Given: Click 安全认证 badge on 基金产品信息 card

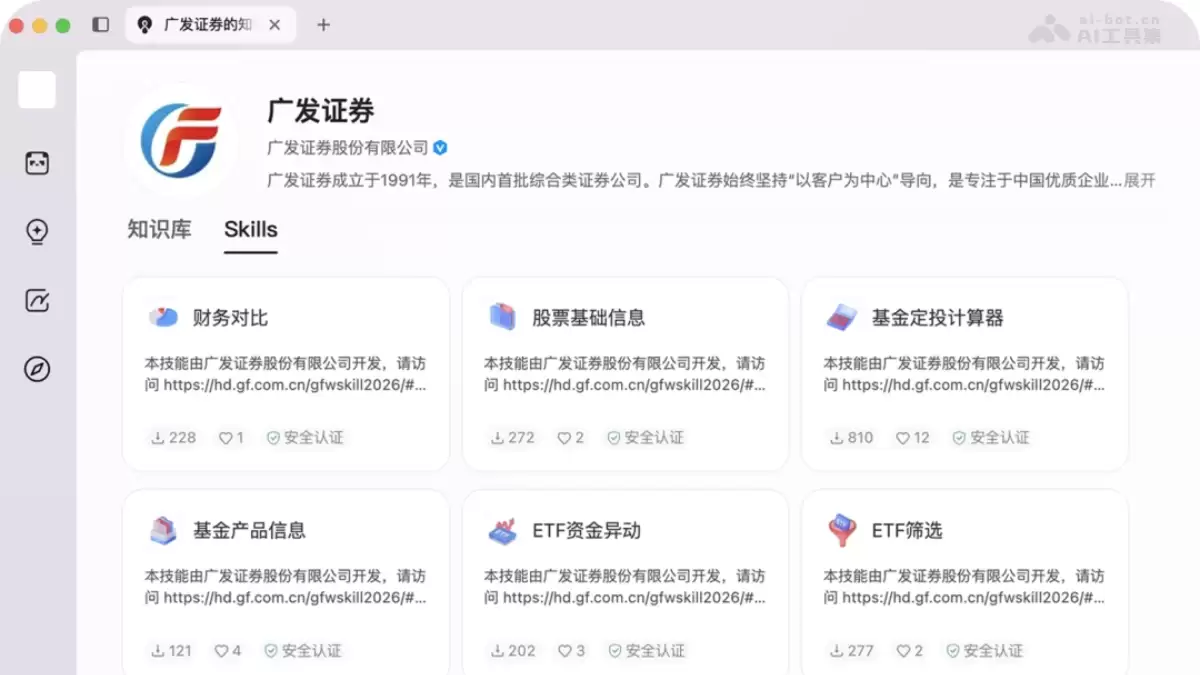Looking at the screenshot, I should (302, 651).
